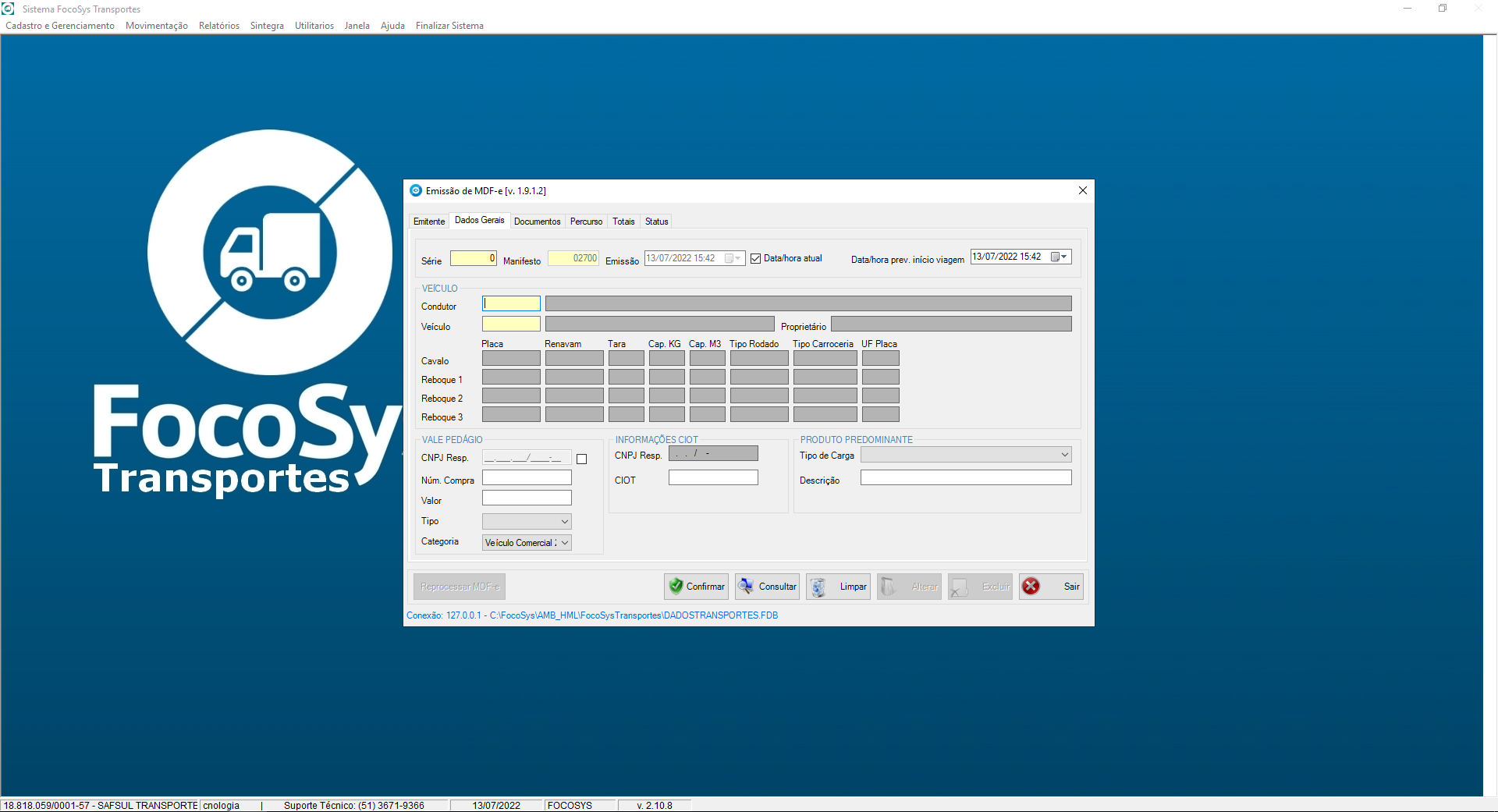
Task: Click the CIOT input field
Action: pos(713,477)
